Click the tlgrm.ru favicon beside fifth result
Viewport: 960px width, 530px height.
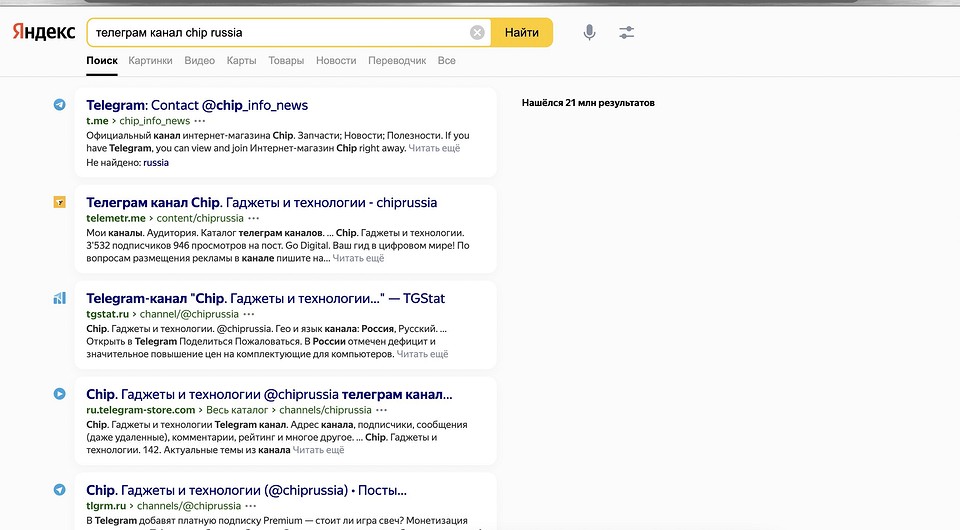[x=59, y=490]
